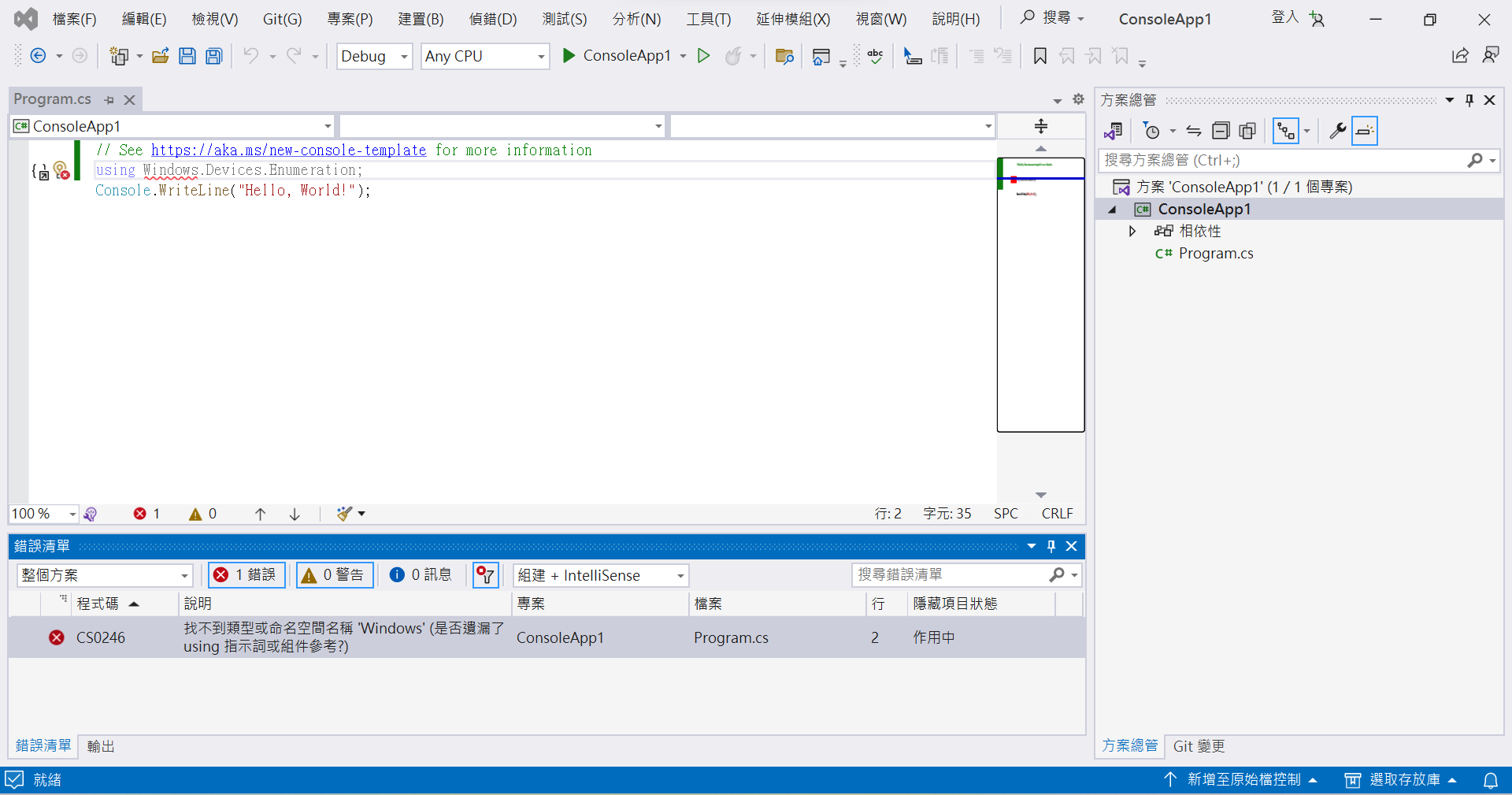This screenshot has height=795, width=1512.
Task: Open the 偵錯(D) menu
Action: coord(493,19)
